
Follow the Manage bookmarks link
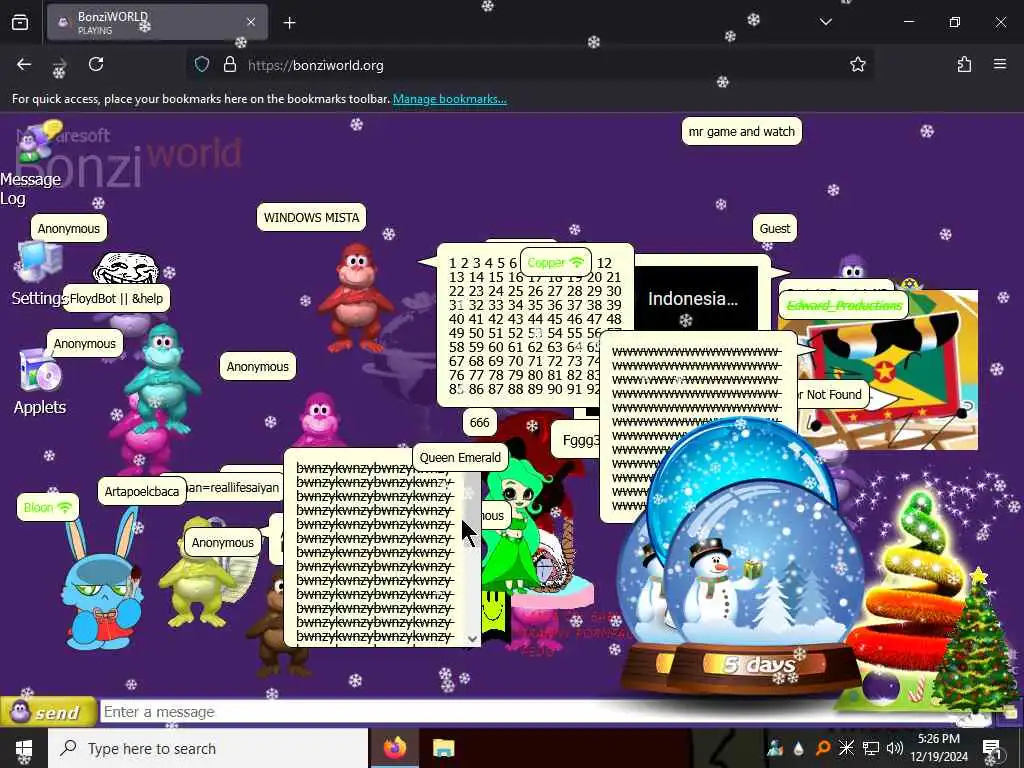pyautogui.click(x=449, y=99)
